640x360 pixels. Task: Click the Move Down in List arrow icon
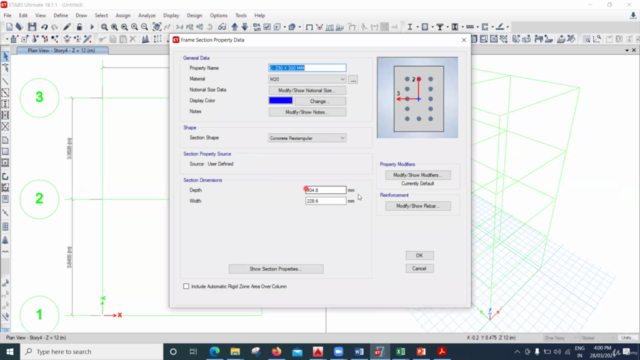(244, 27)
